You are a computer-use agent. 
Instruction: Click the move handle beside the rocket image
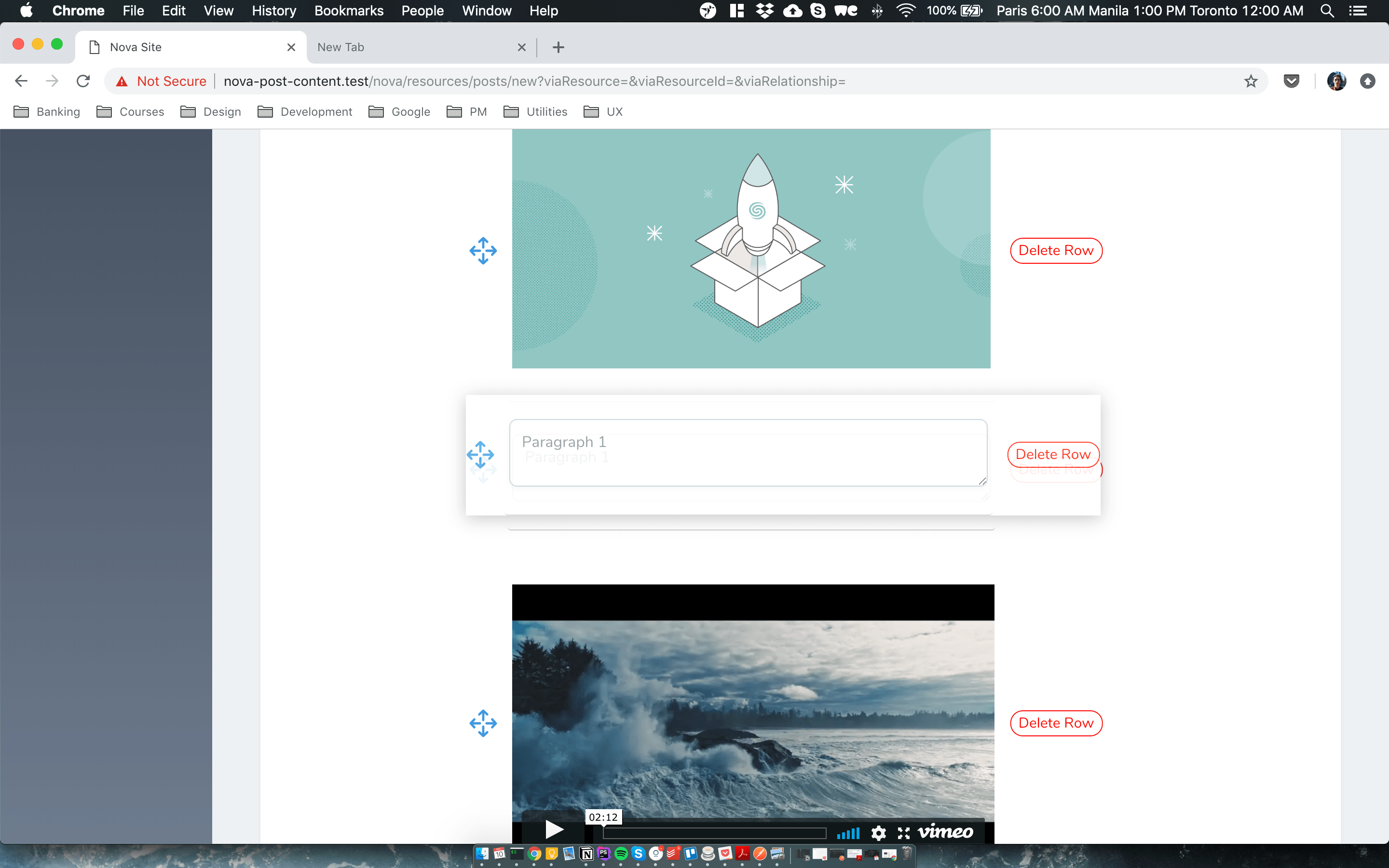pyautogui.click(x=483, y=251)
